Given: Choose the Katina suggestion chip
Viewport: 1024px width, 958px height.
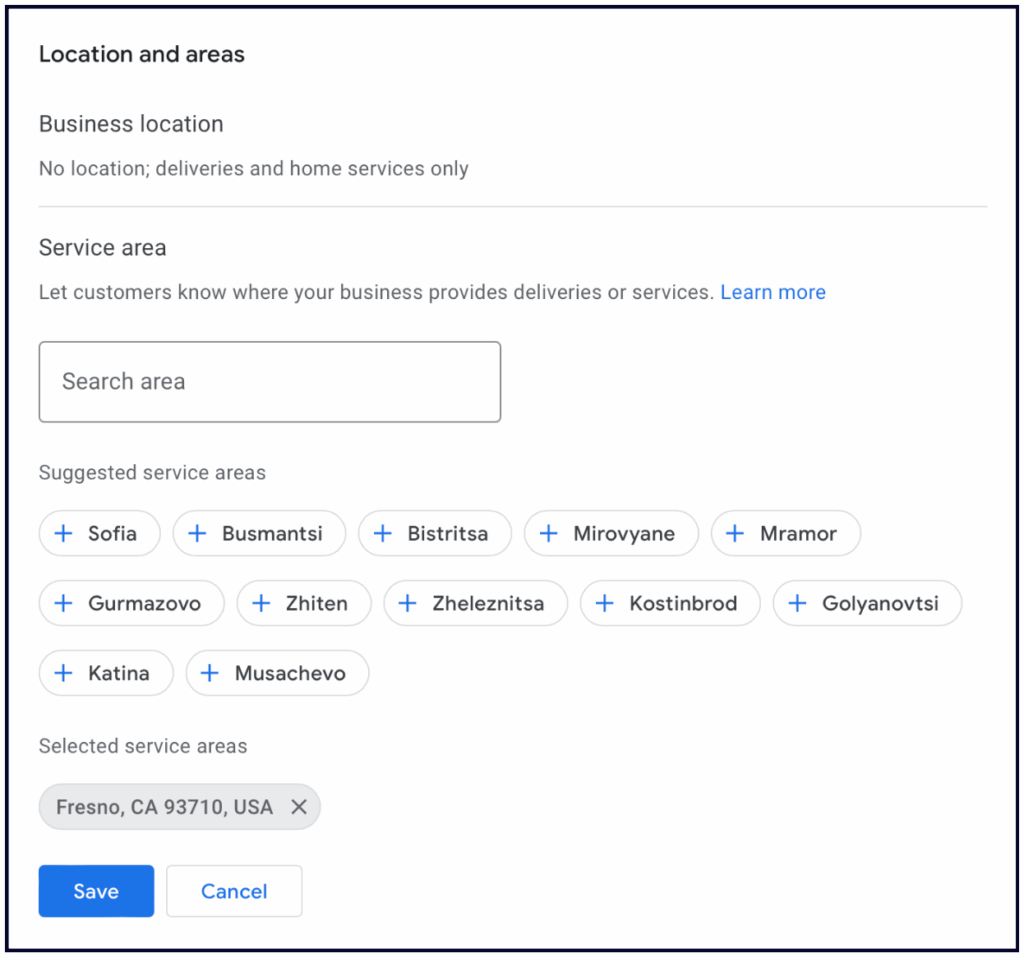Looking at the screenshot, I should pyautogui.click(x=106, y=673).
